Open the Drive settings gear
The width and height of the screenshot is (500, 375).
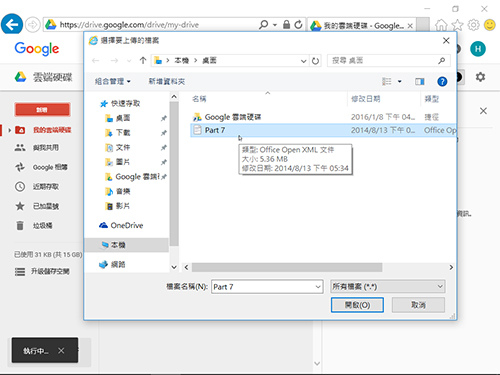[480, 77]
